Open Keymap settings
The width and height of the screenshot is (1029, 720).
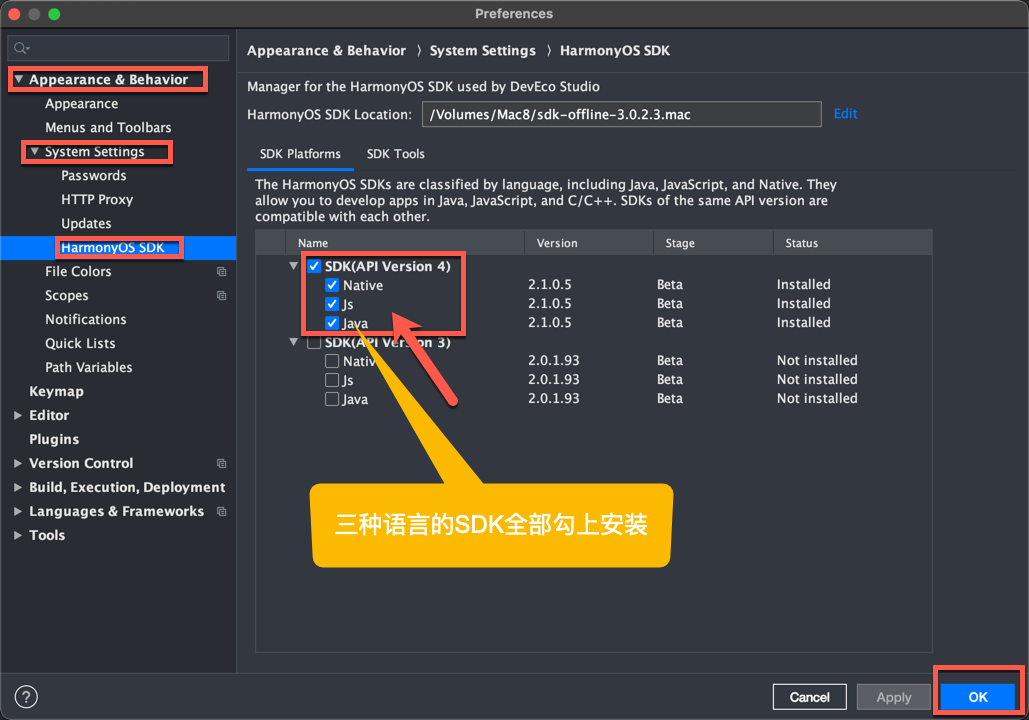[56, 391]
